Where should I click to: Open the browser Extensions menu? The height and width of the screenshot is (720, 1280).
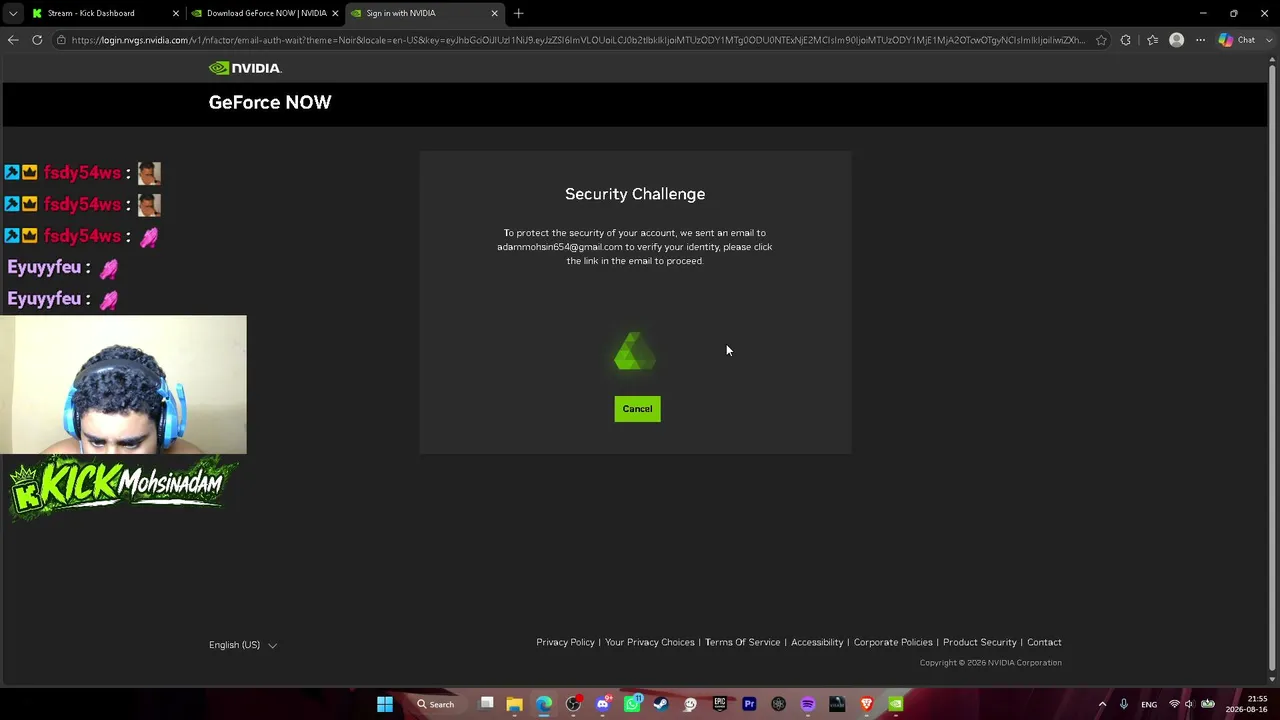click(x=1126, y=40)
